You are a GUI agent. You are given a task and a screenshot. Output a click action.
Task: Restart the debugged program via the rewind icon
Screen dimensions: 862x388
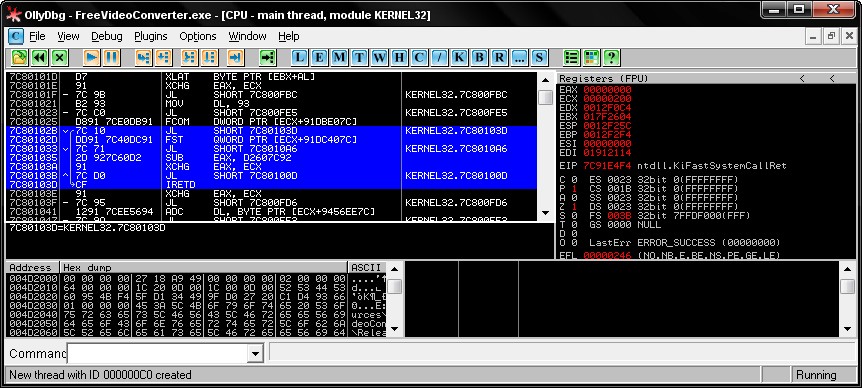click(39, 57)
